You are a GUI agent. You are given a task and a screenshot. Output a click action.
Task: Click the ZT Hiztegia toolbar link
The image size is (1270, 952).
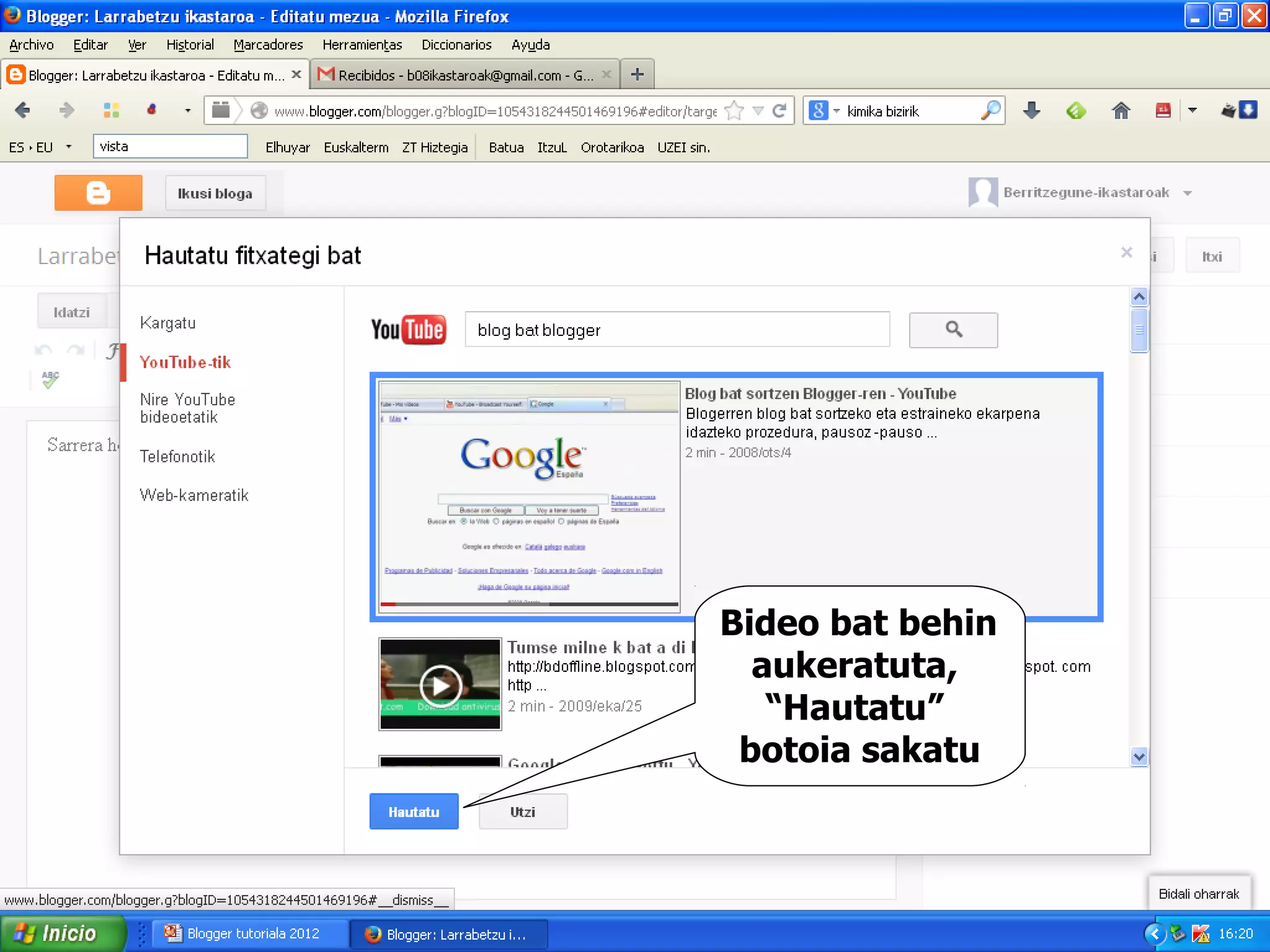(435, 148)
